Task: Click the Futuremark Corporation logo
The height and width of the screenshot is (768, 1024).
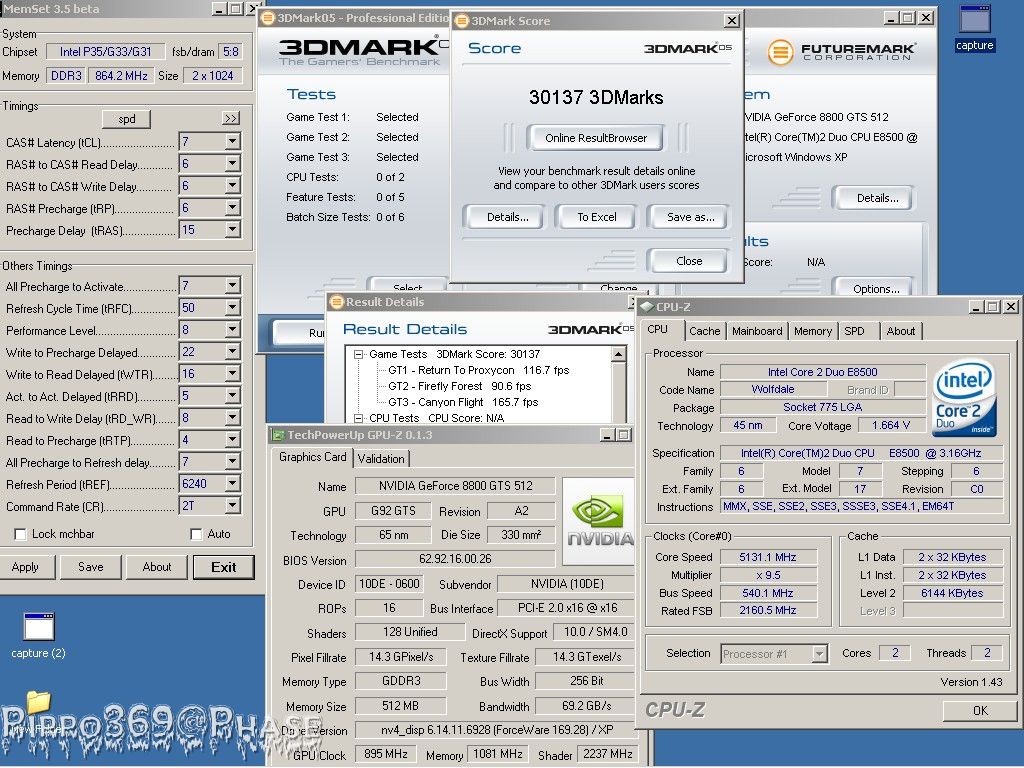Action: tap(841, 52)
